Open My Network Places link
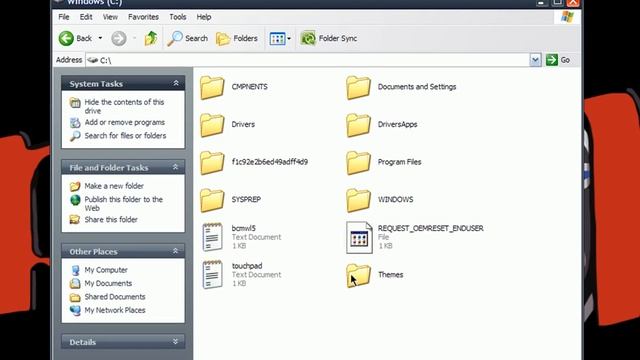 (x=115, y=310)
